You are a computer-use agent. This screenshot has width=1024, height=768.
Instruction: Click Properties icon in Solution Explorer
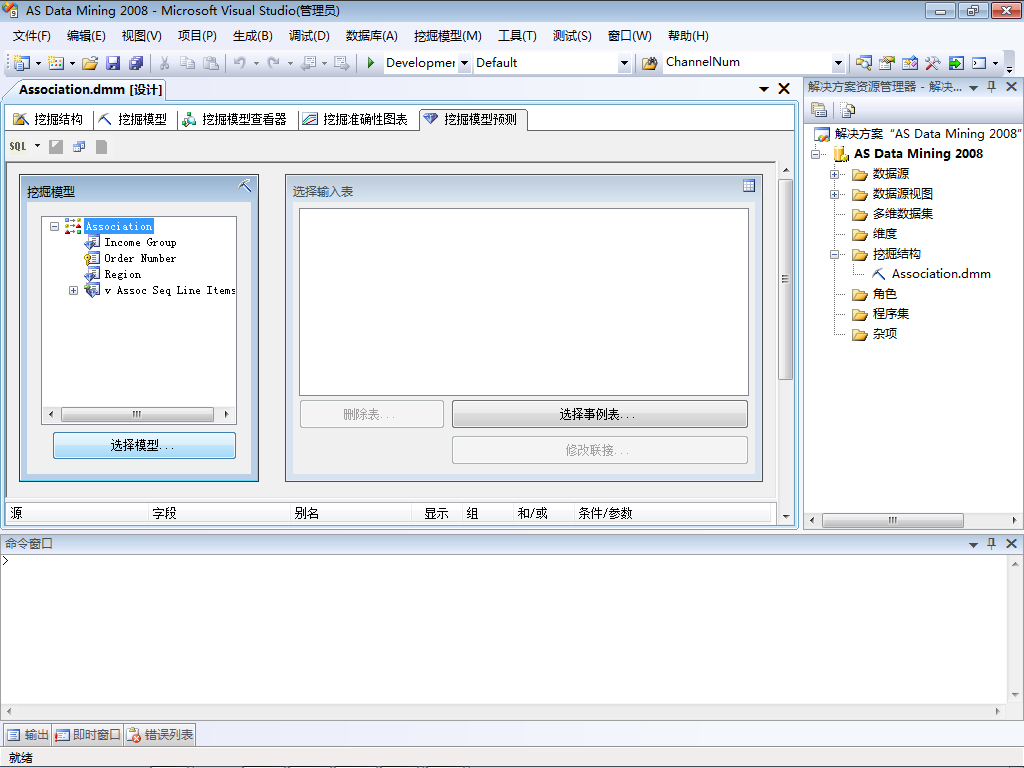click(x=819, y=110)
